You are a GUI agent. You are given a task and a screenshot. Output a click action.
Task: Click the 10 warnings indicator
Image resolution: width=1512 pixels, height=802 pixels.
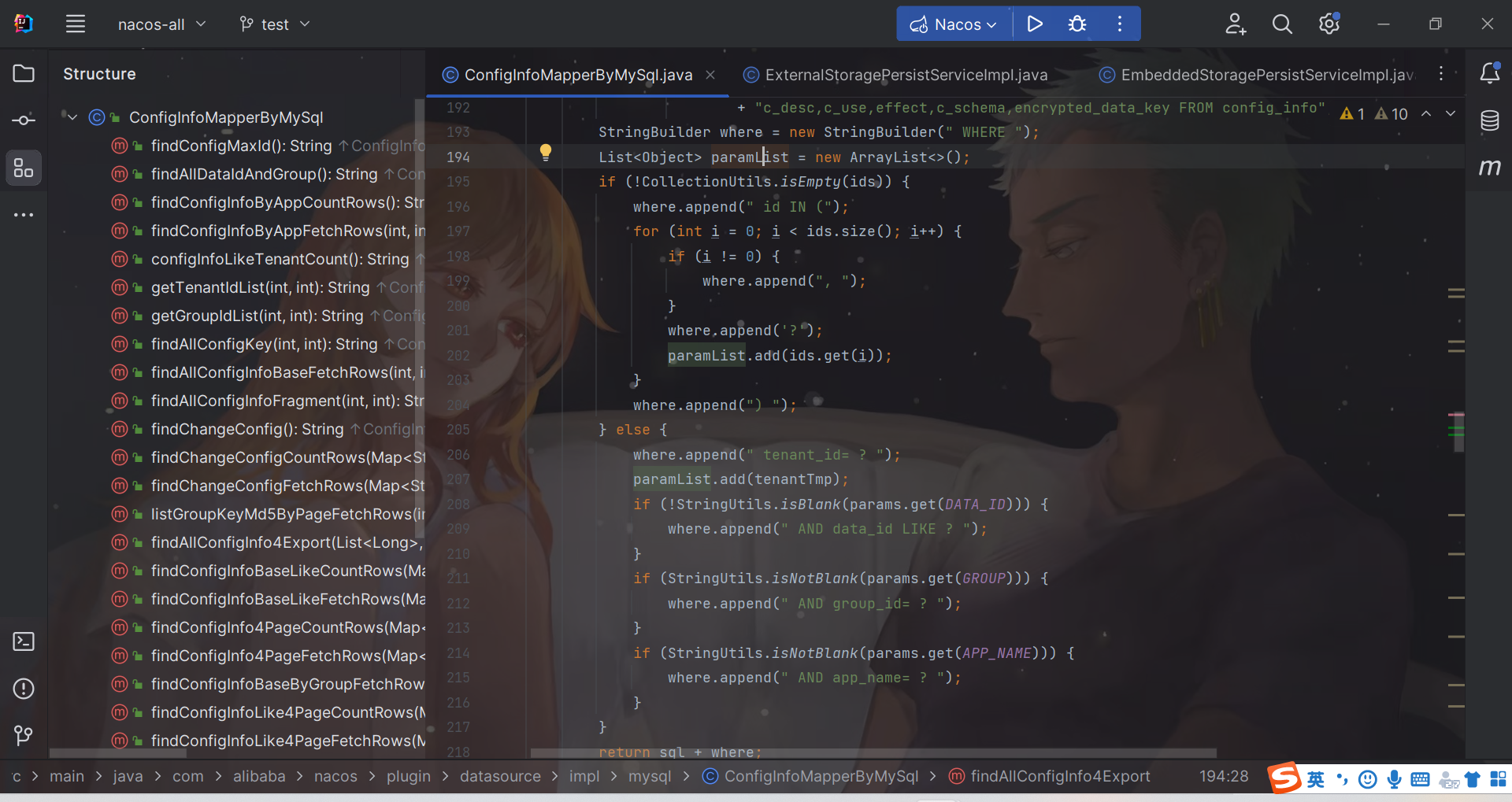coord(1391,113)
